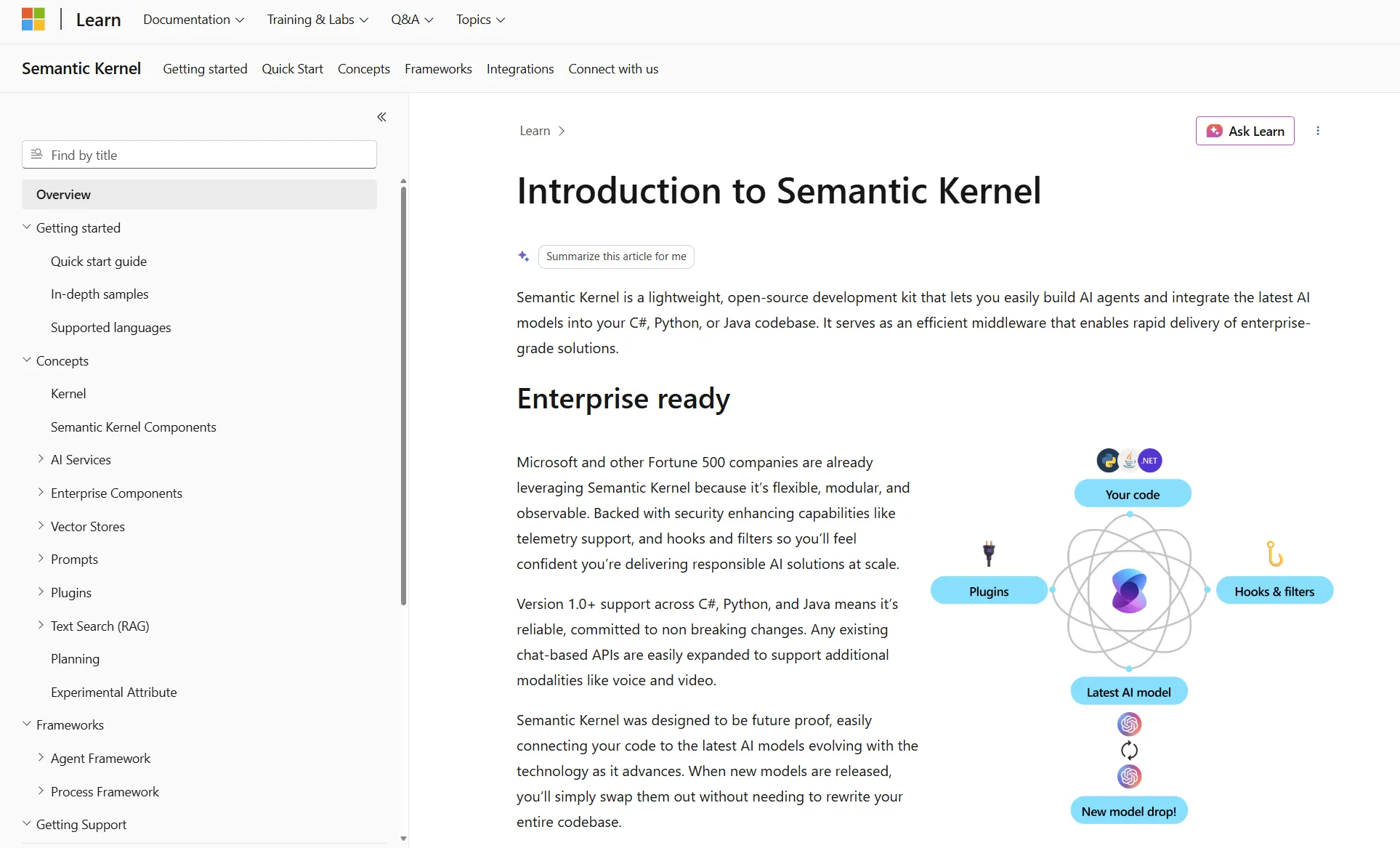Viewport: 1400px width, 848px height.
Task: Select Overview in the sidebar
Action: [x=199, y=195]
